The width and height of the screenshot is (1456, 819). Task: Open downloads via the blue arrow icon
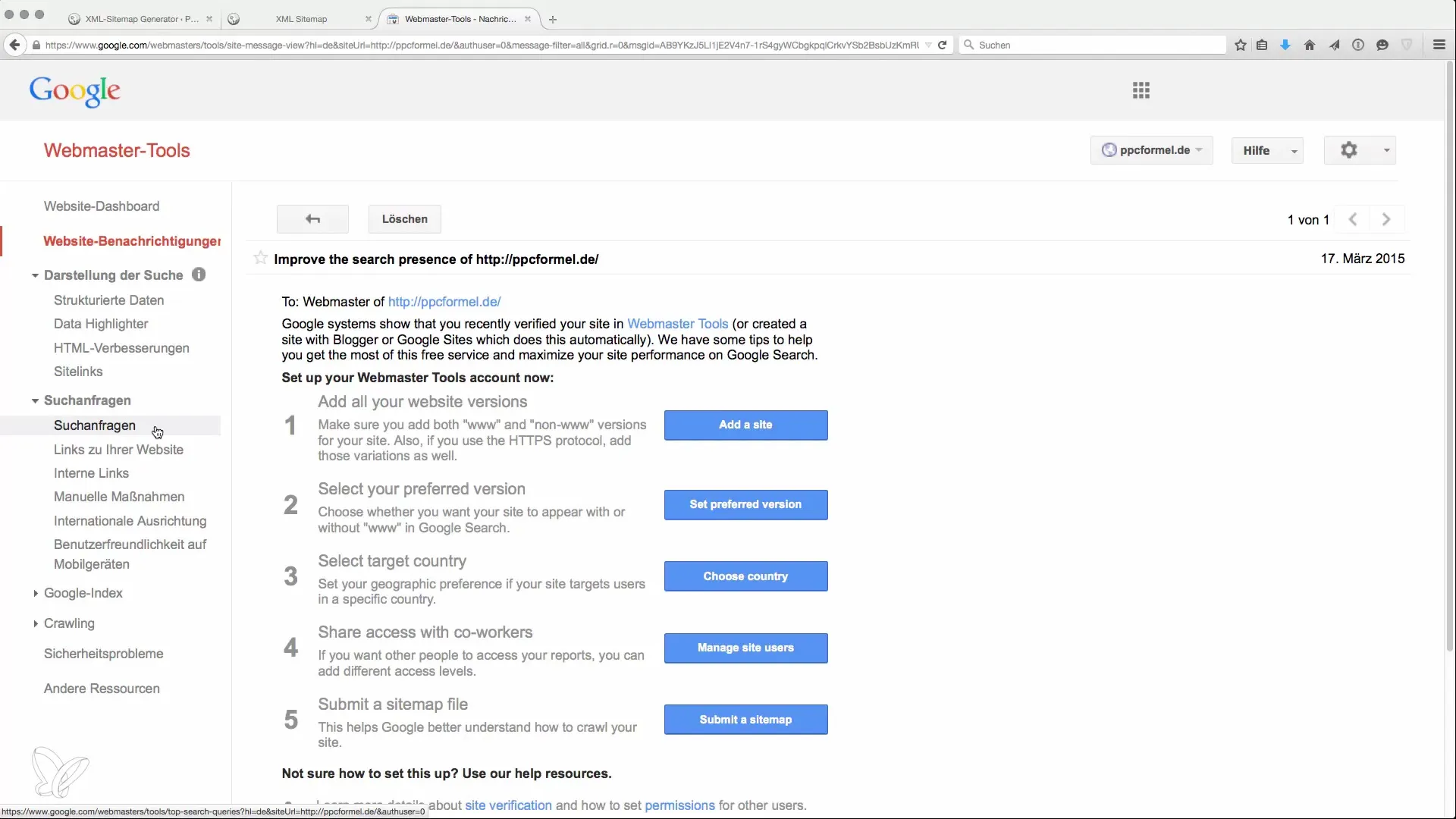1285,45
